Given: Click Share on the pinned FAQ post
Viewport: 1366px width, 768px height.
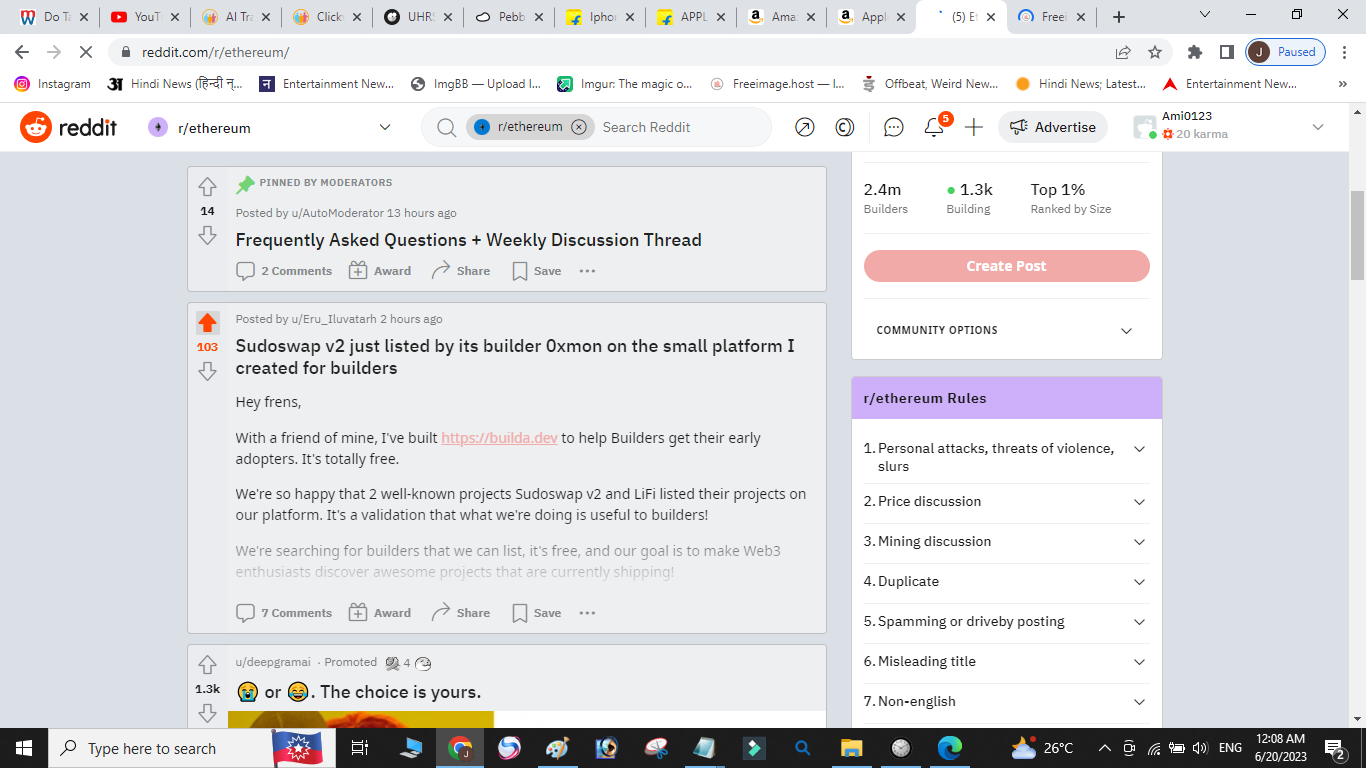Looking at the screenshot, I should [461, 271].
